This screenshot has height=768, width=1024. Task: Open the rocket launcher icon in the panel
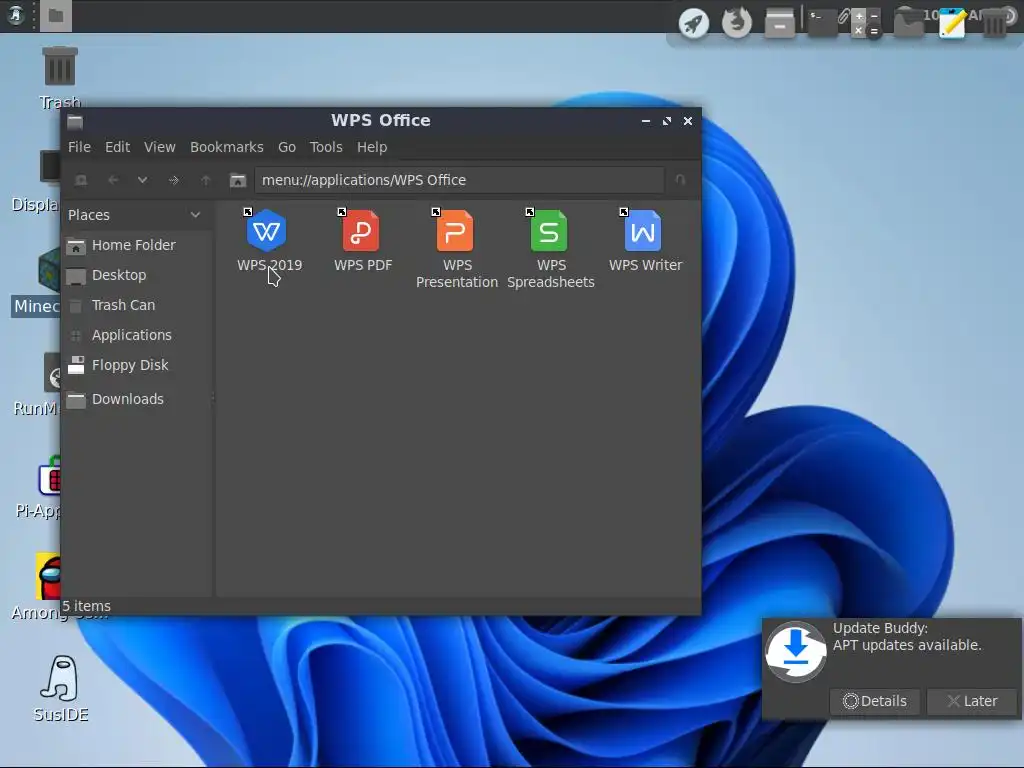tap(694, 24)
